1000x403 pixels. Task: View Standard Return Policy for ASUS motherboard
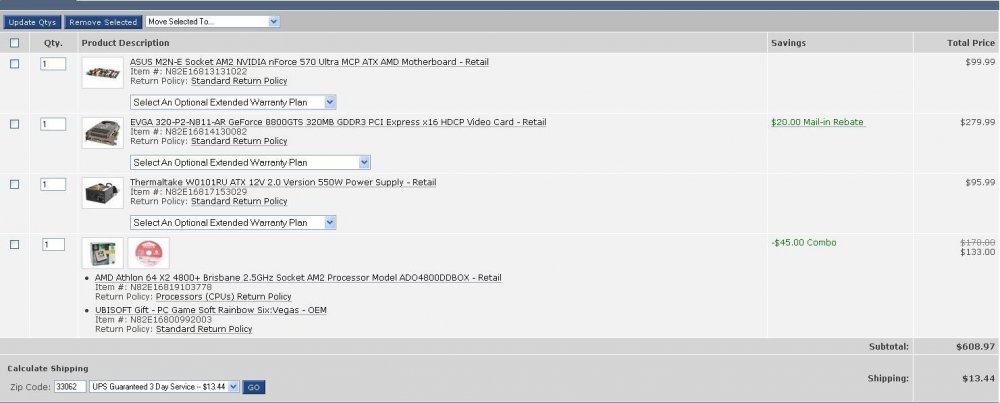tap(239, 81)
